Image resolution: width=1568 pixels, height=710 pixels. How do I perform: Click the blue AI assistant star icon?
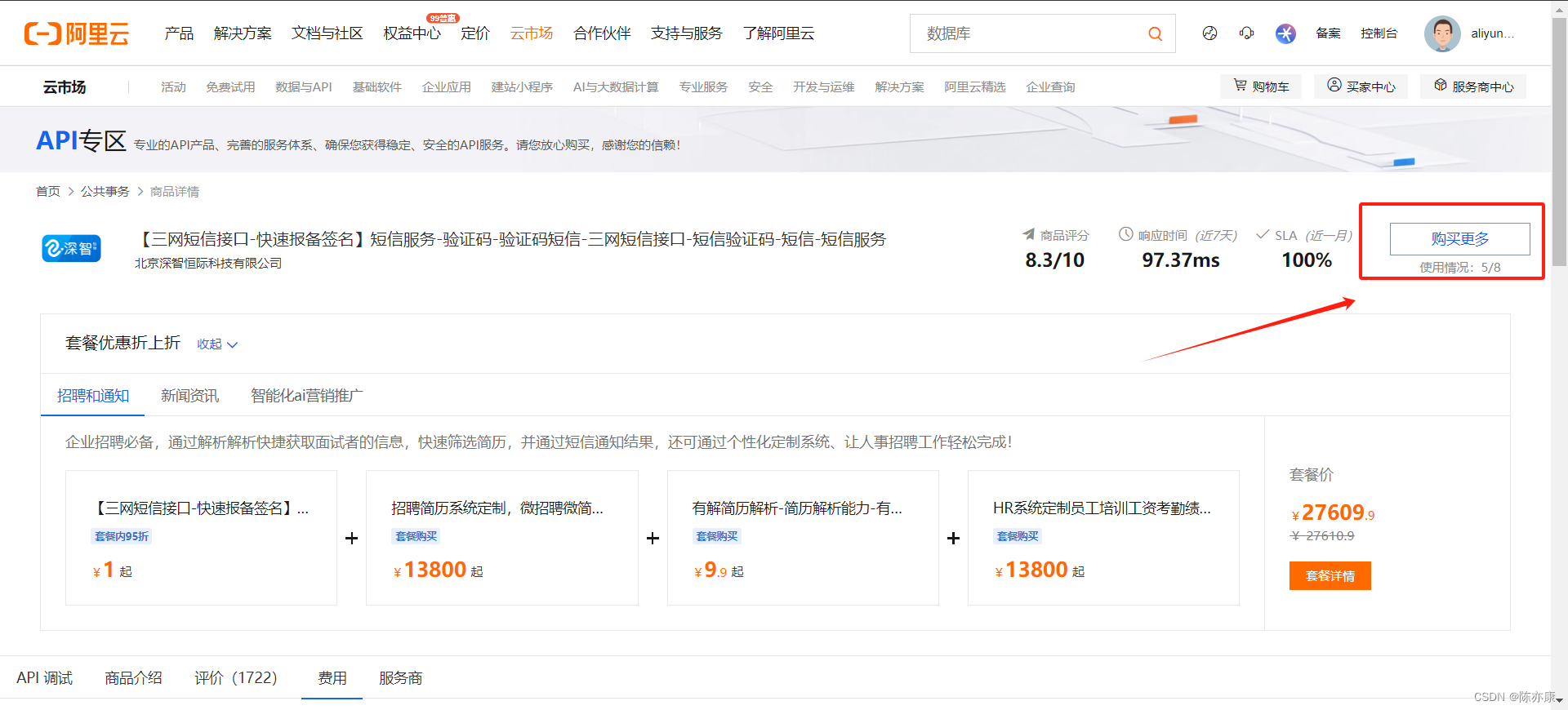(1285, 33)
